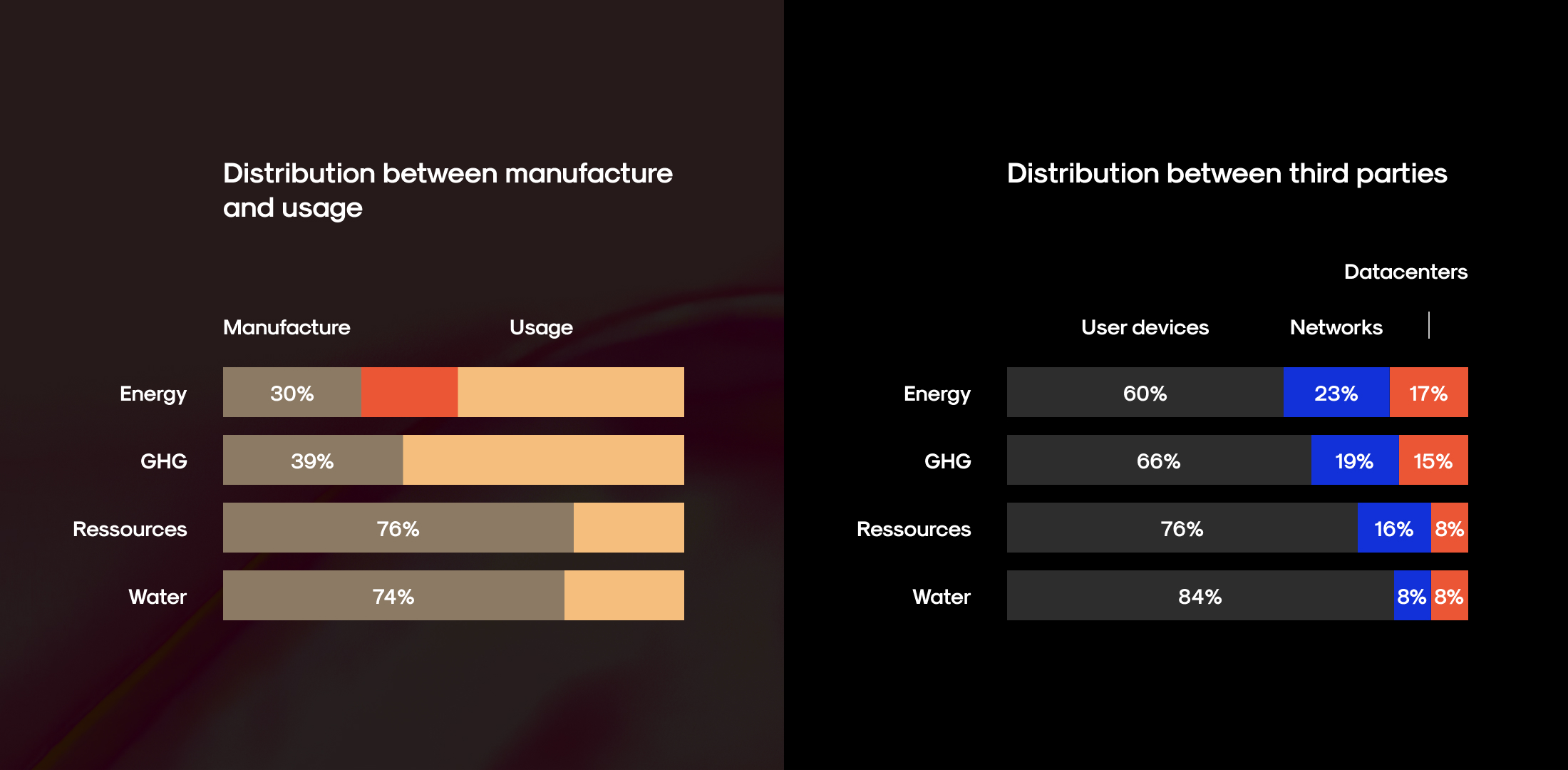Click the blue 23% Energy networks segment

(1336, 392)
